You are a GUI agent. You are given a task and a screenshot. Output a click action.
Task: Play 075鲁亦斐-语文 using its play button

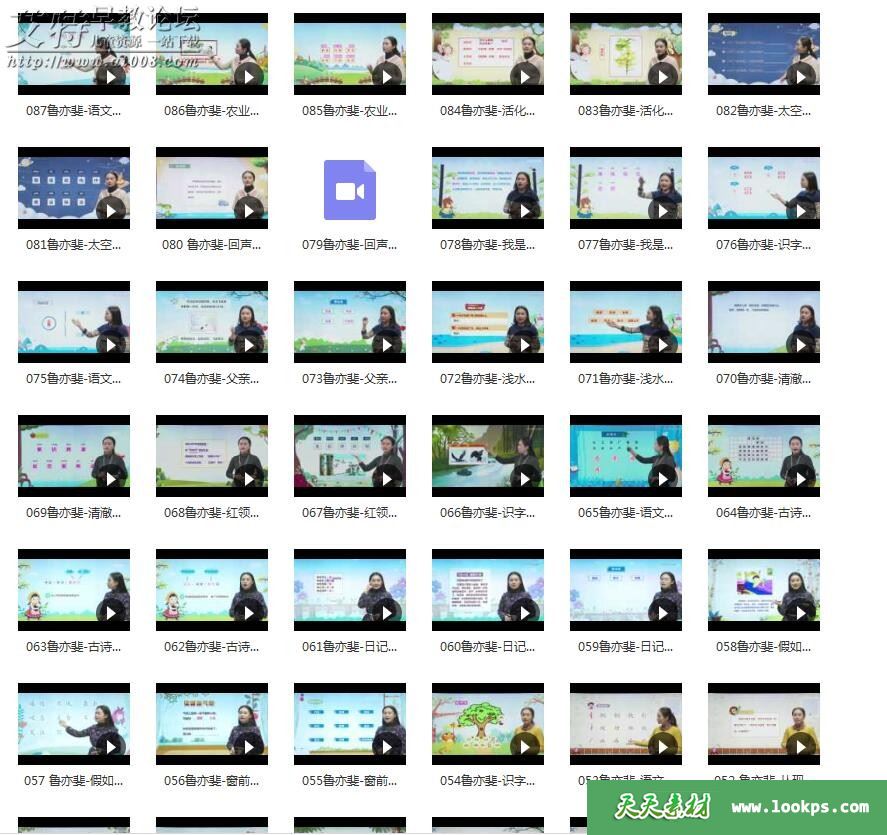(x=110, y=343)
